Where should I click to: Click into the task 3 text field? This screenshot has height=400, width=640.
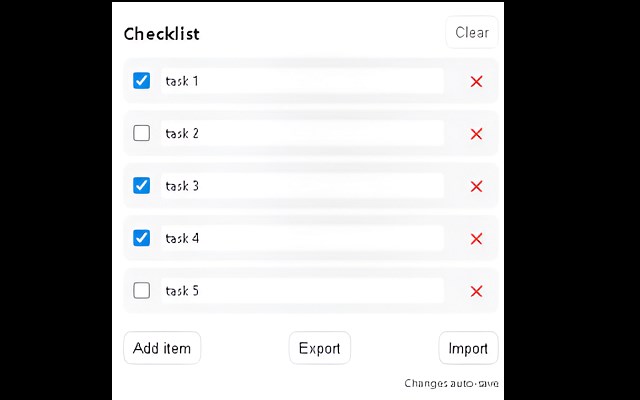[302, 186]
